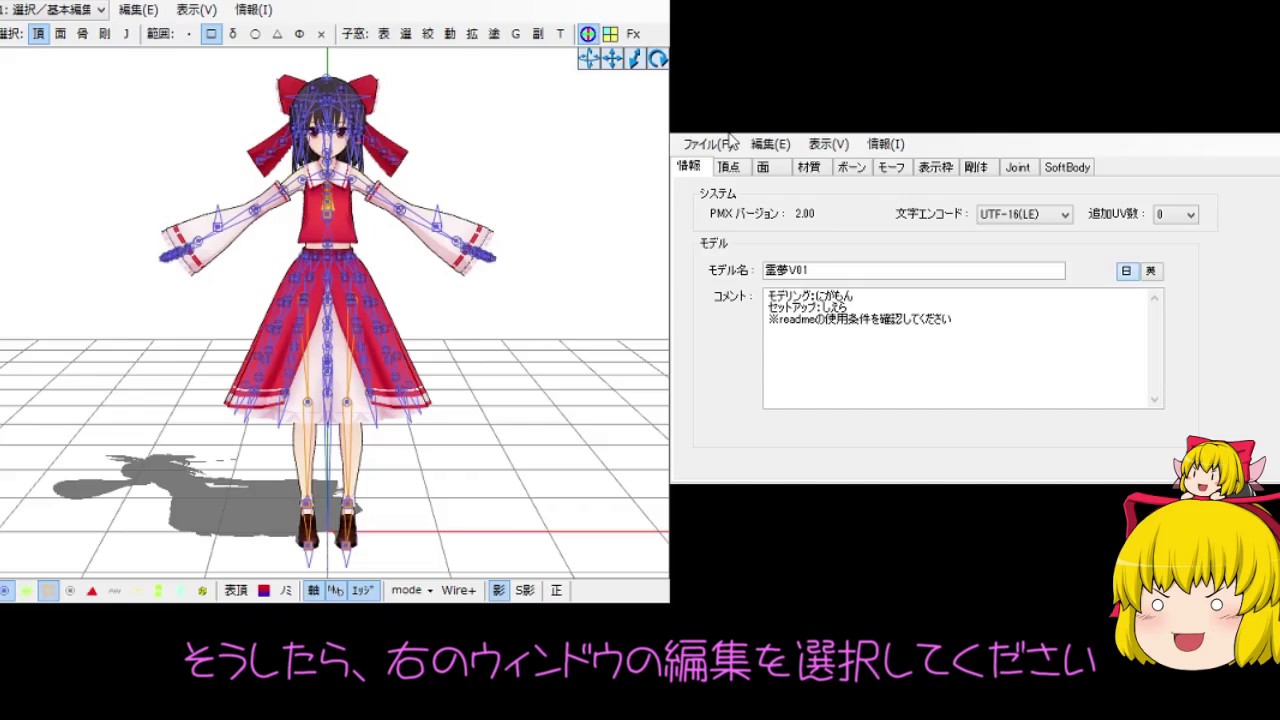Viewport: 1280px width, 720px height.
Task: Open the mode dropdown in bottom bar
Action: [x=412, y=591]
